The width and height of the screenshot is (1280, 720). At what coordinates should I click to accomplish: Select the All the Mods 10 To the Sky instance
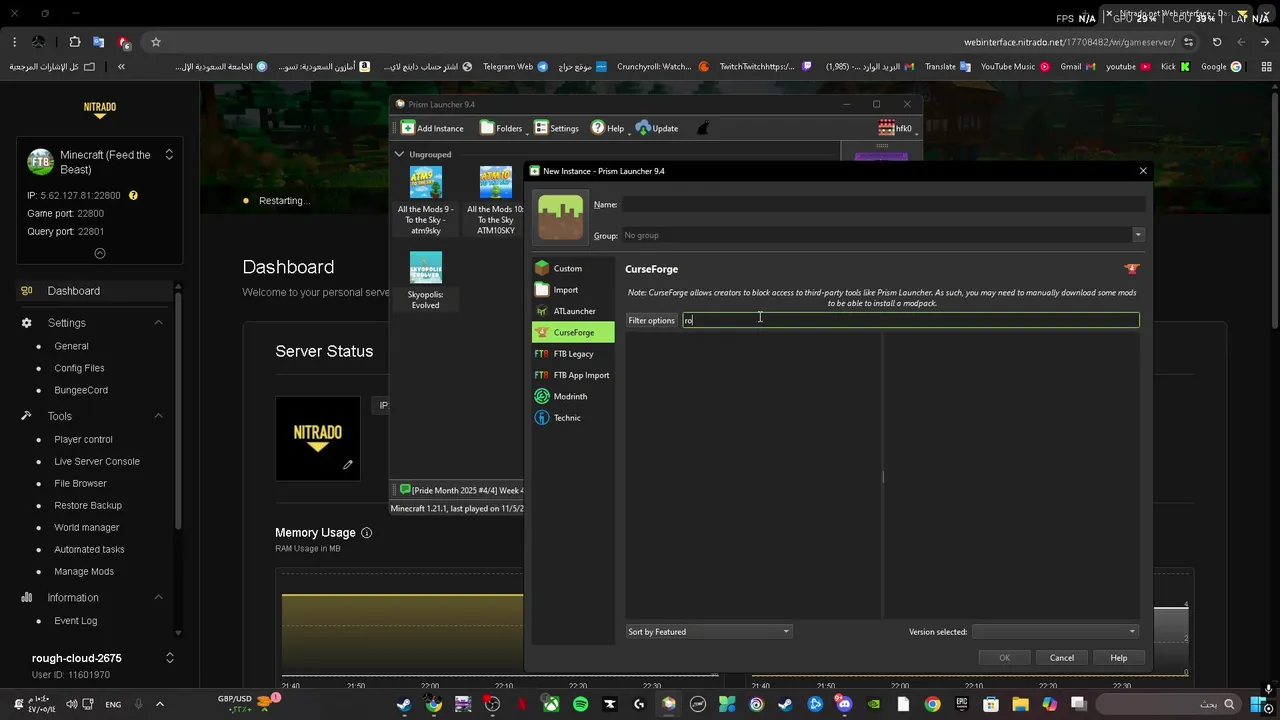click(496, 201)
